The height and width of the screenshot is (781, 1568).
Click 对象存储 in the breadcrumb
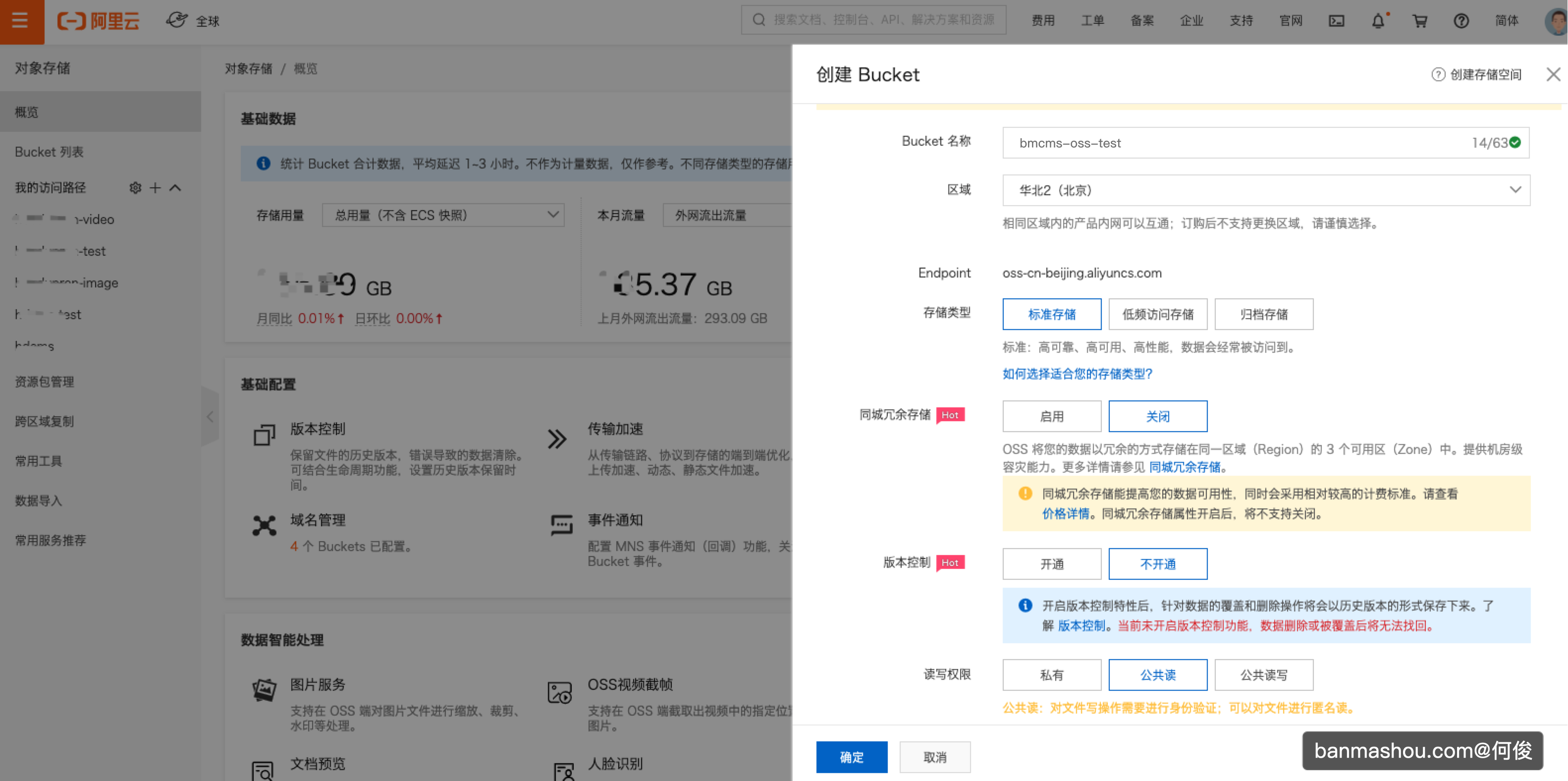coord(248,68)
